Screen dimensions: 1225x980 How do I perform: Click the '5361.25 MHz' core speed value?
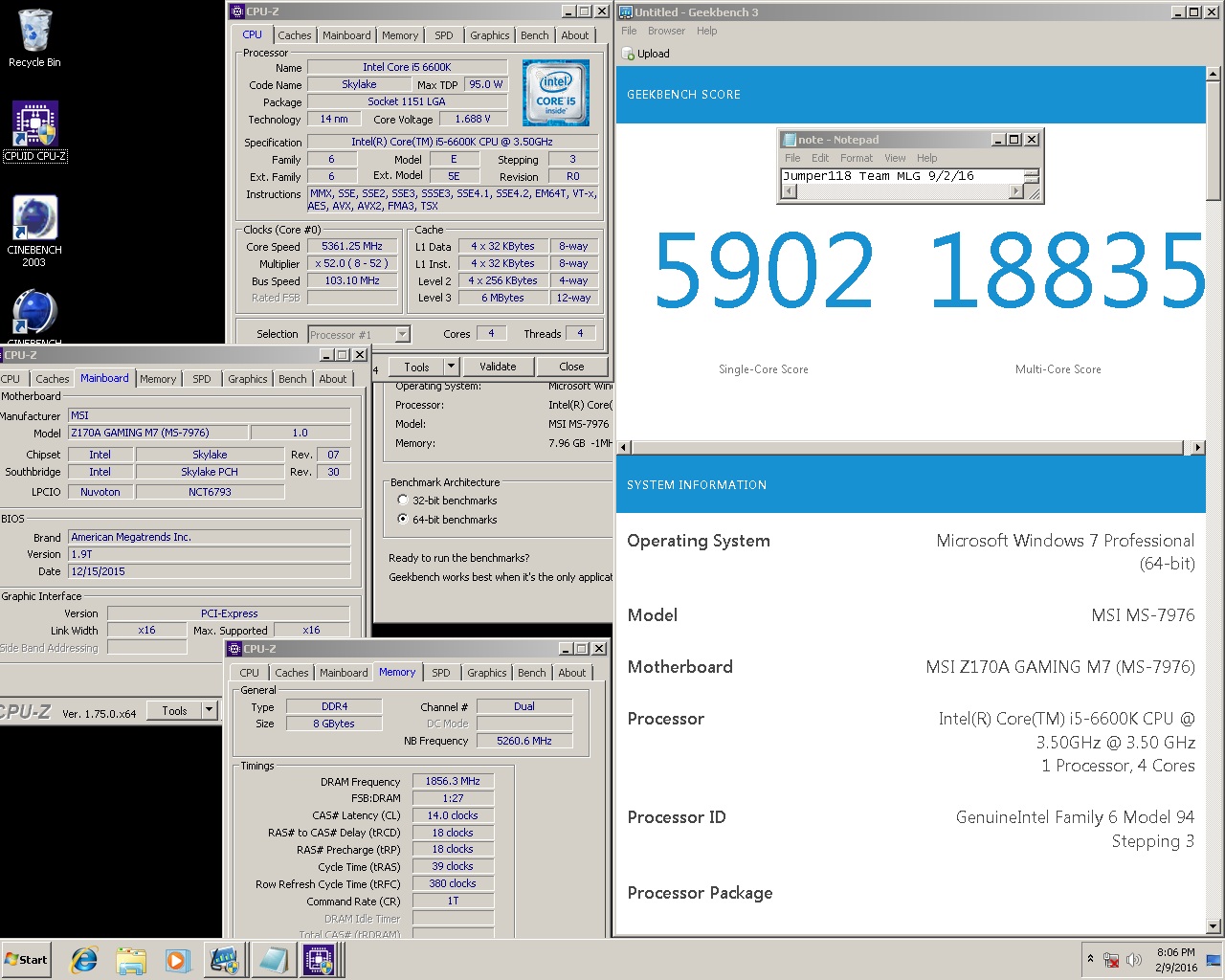[352, 246]
